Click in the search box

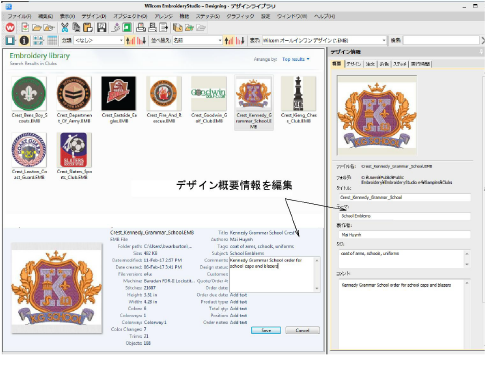tap(441, 40)
